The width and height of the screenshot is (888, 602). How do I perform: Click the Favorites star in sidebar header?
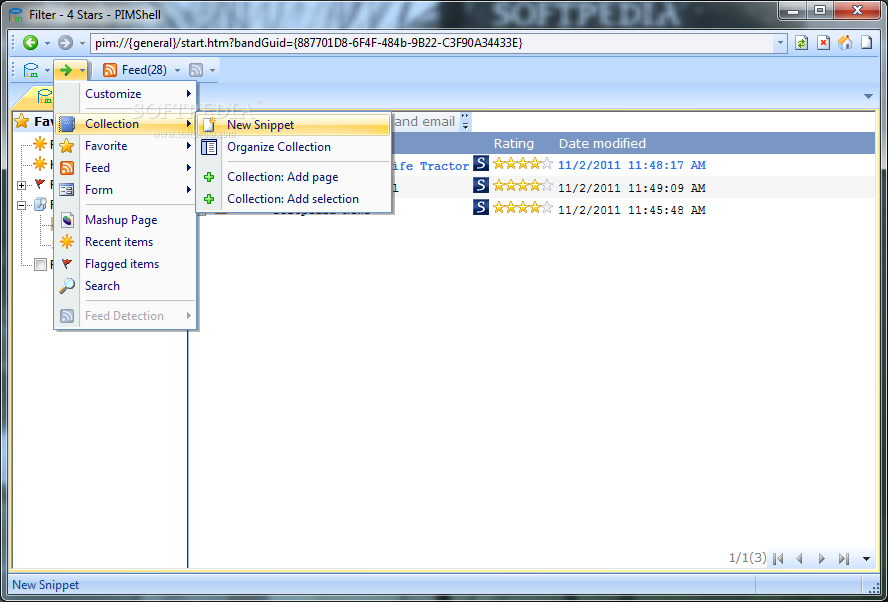click(x=22, y=121)
